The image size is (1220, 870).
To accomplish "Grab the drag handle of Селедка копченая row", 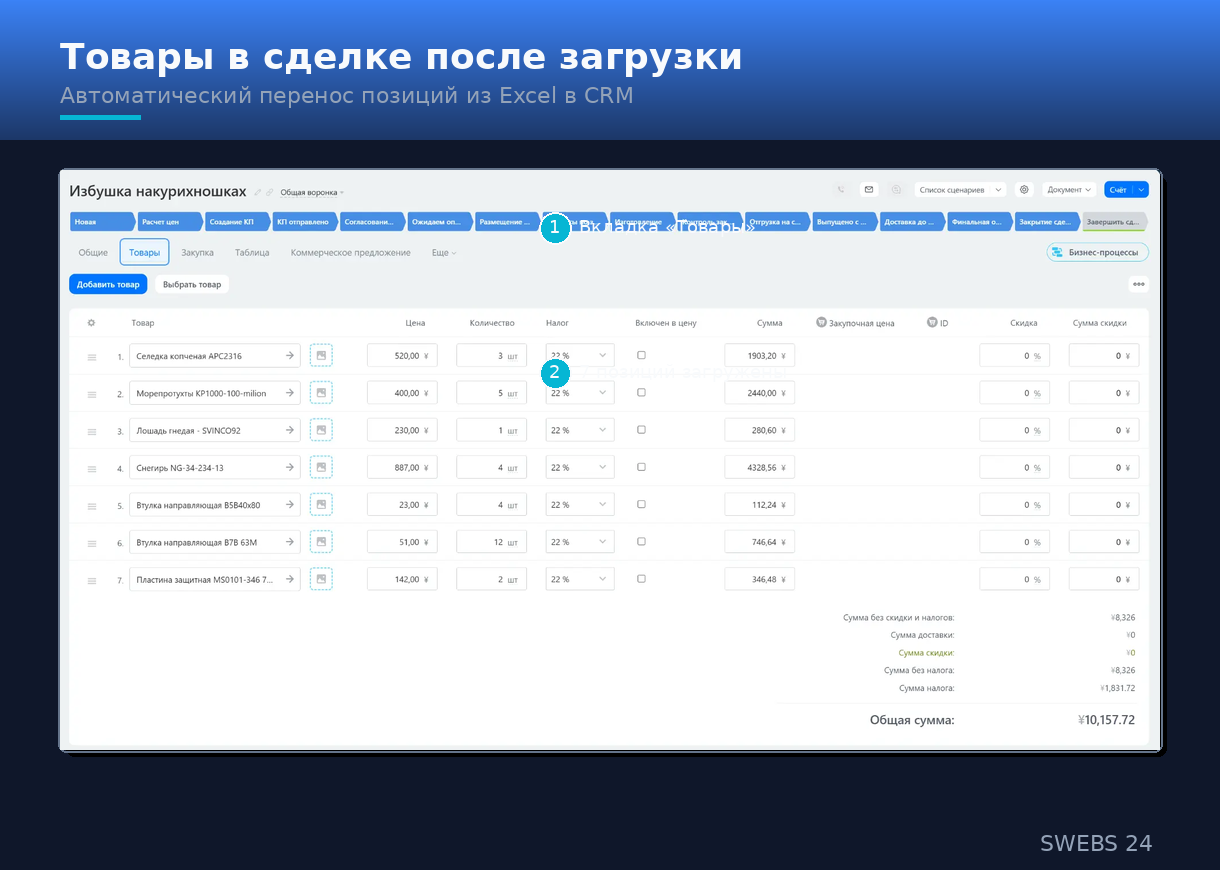I will point(92,356).
